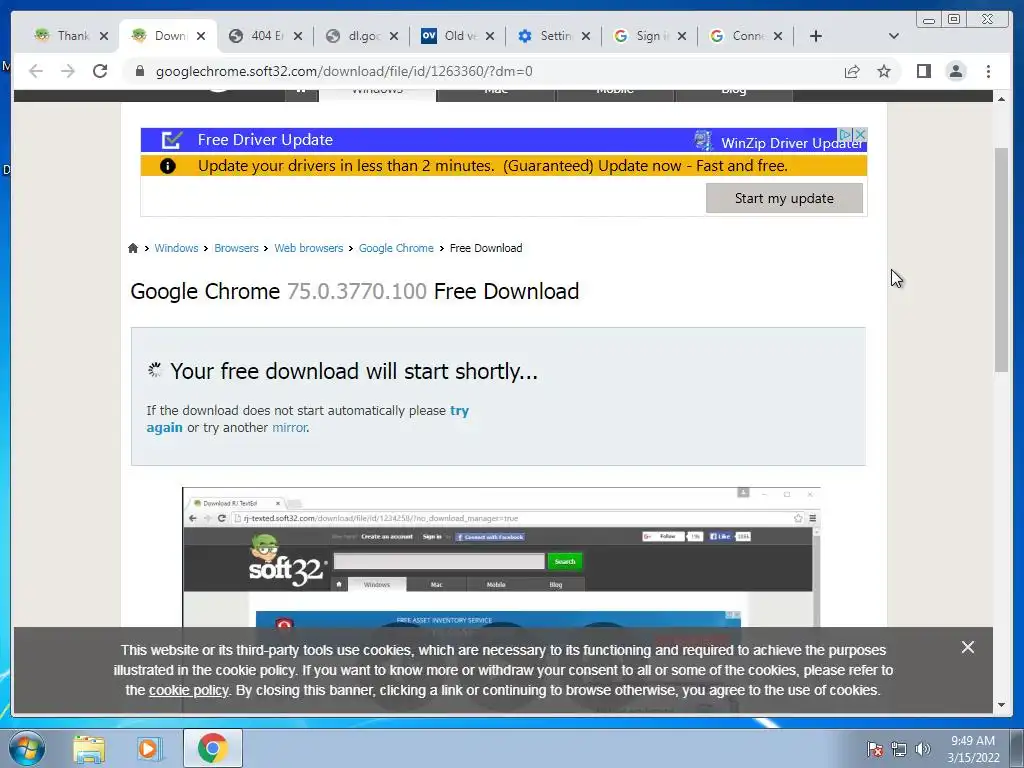The image size is (1024, 768).
Task: Open the Chrome profile menu
Action: coord(956,71)
